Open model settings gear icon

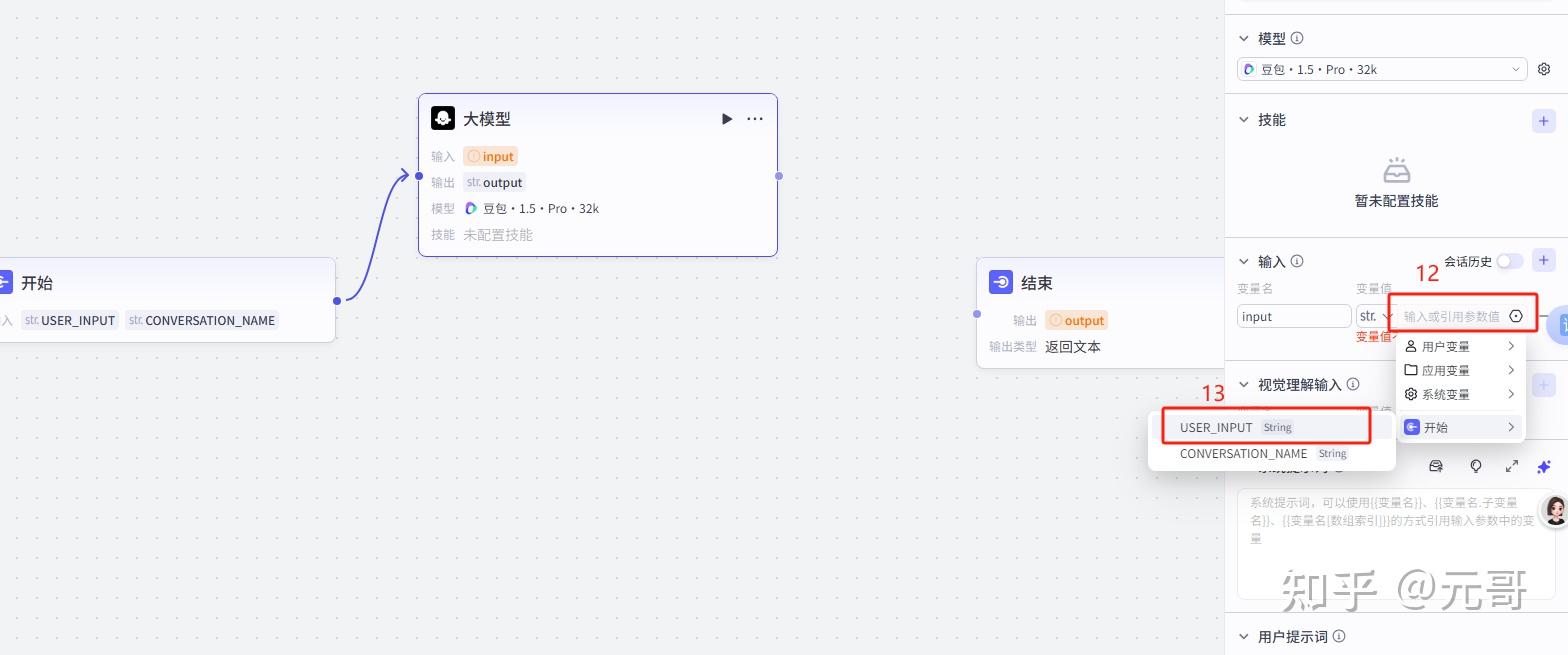(1544, 69)
